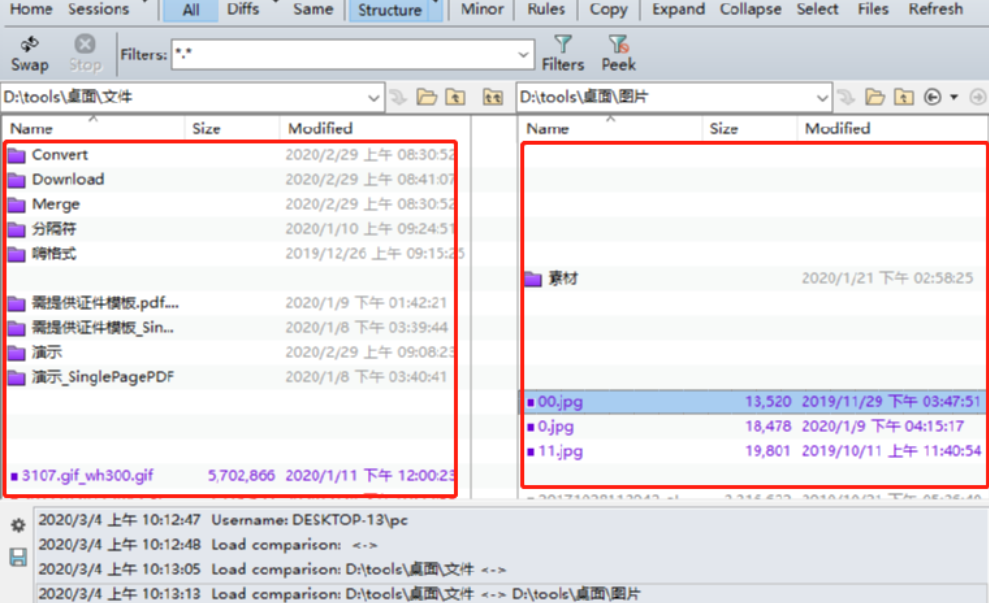This screenshot has height=603, width=989.
Task: Open the log panel gear settings
Action: (x=18, y=525)
